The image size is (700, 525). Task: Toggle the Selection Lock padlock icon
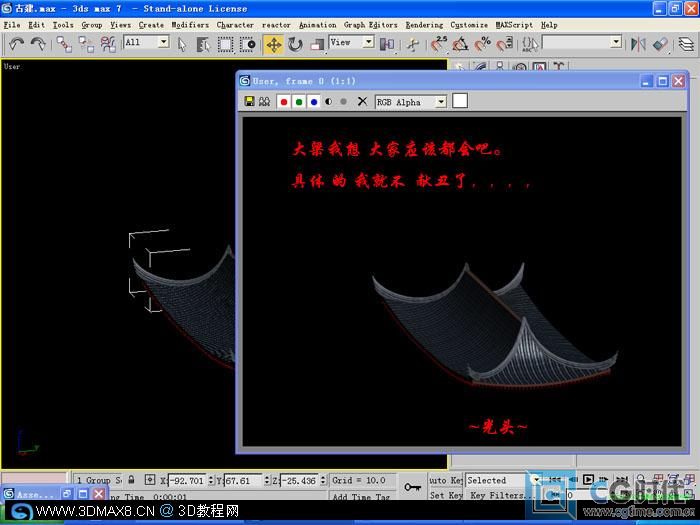click(131, 480)
